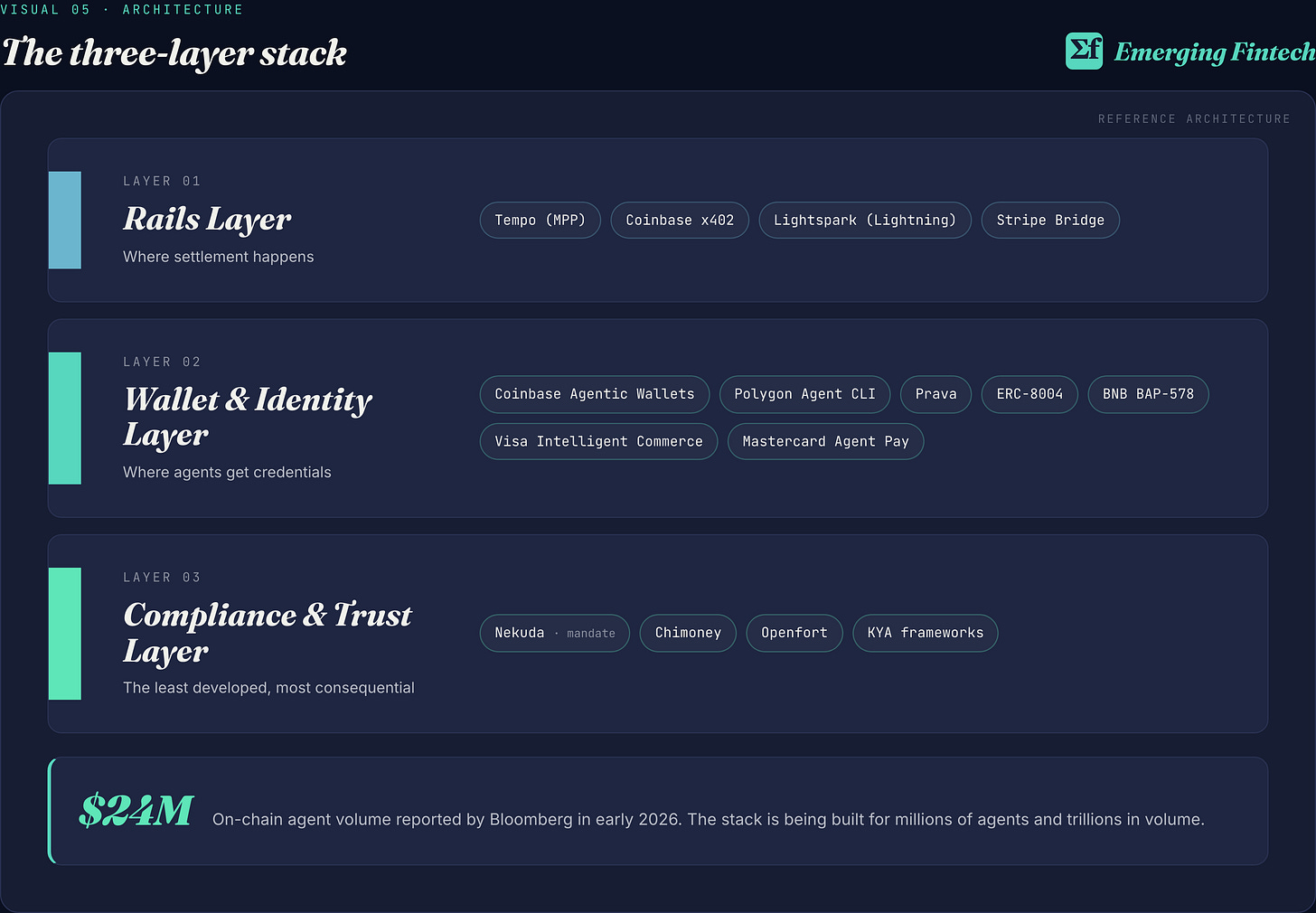Click 'The three-layer stack' title
This screenshot has width=1316, height=913.
tap(174, 52)
